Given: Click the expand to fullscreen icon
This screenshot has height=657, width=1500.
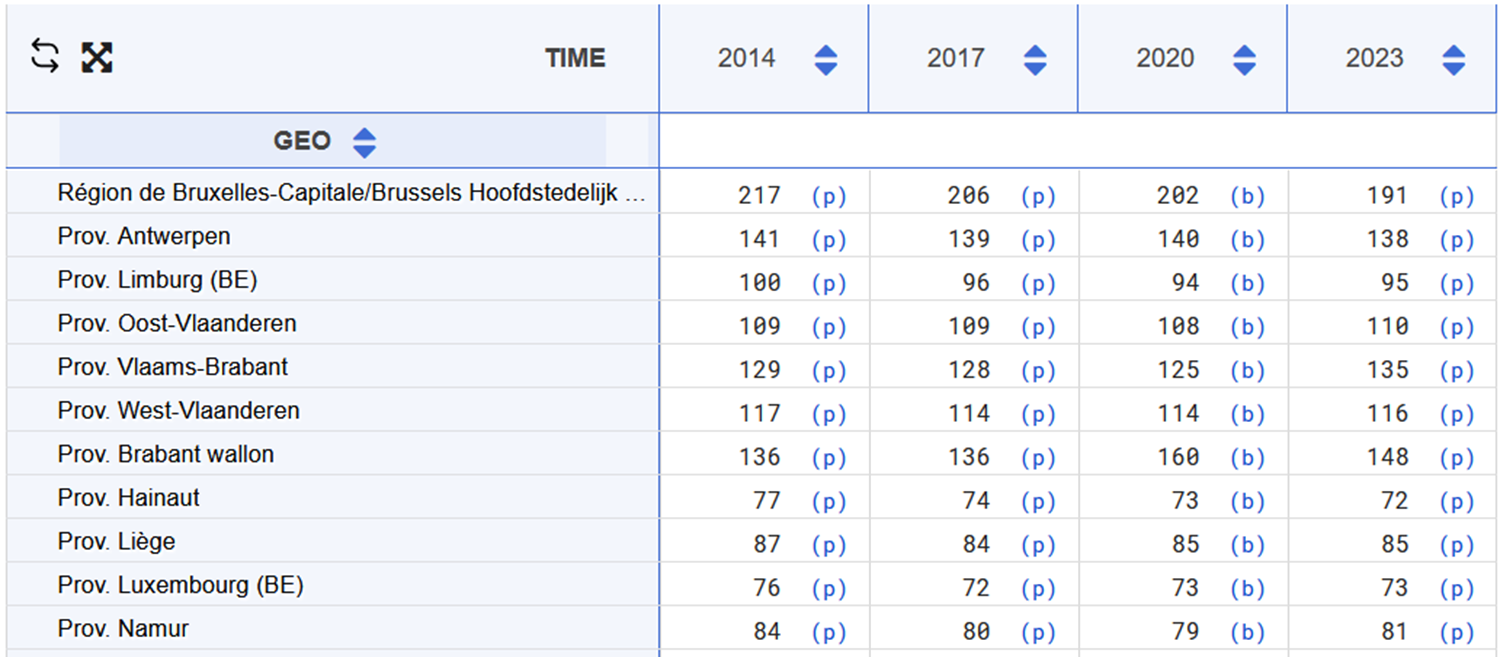Looking at the screenshot, I should click(x=97, y=58).
